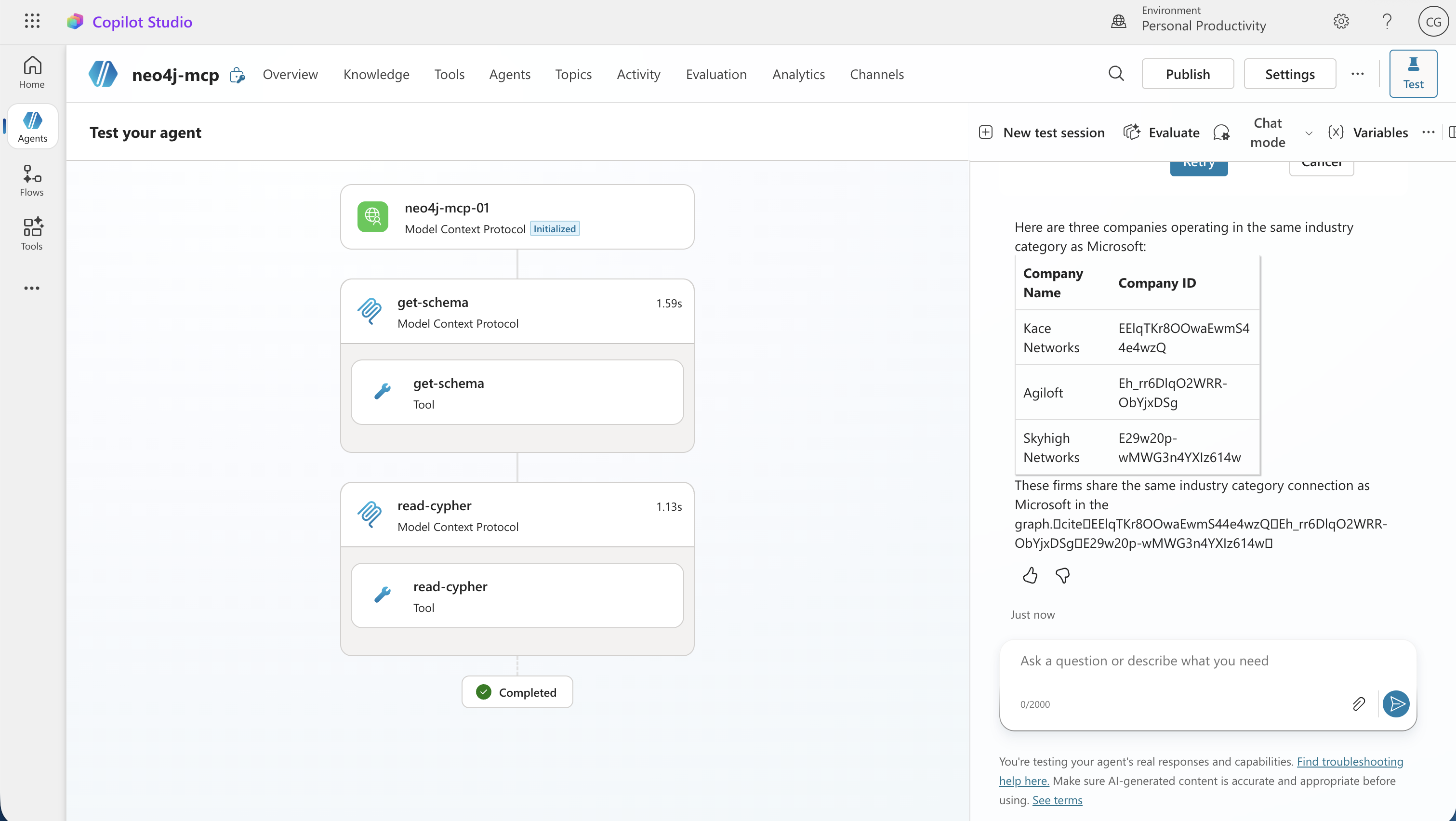This screenshot has width=1456, height=821.
Task: Expand the Chat mode dropdown chevron
Action: pos(1309,133)
